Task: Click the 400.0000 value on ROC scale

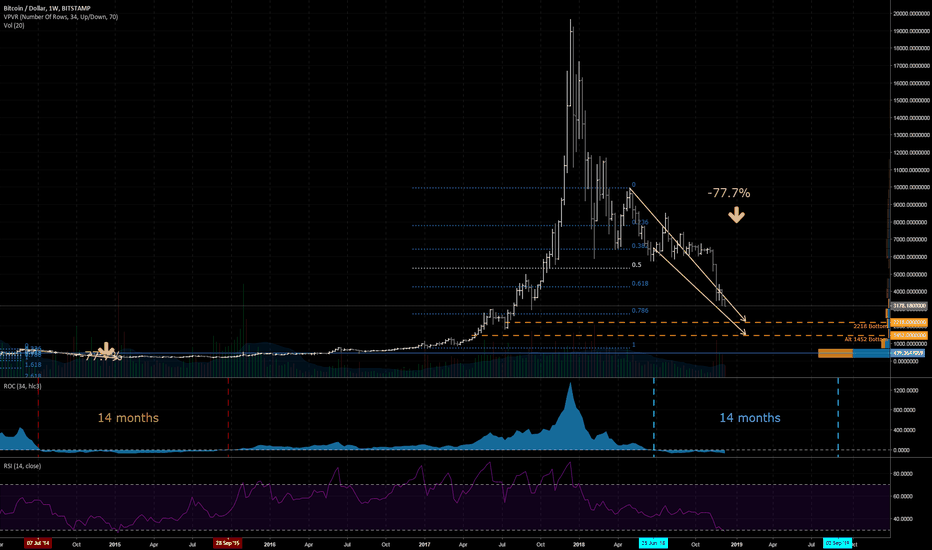Action: point(905,430)
